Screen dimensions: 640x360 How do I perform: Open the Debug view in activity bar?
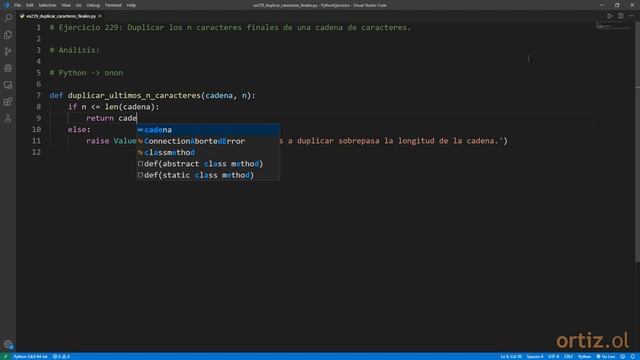(8, 68)
